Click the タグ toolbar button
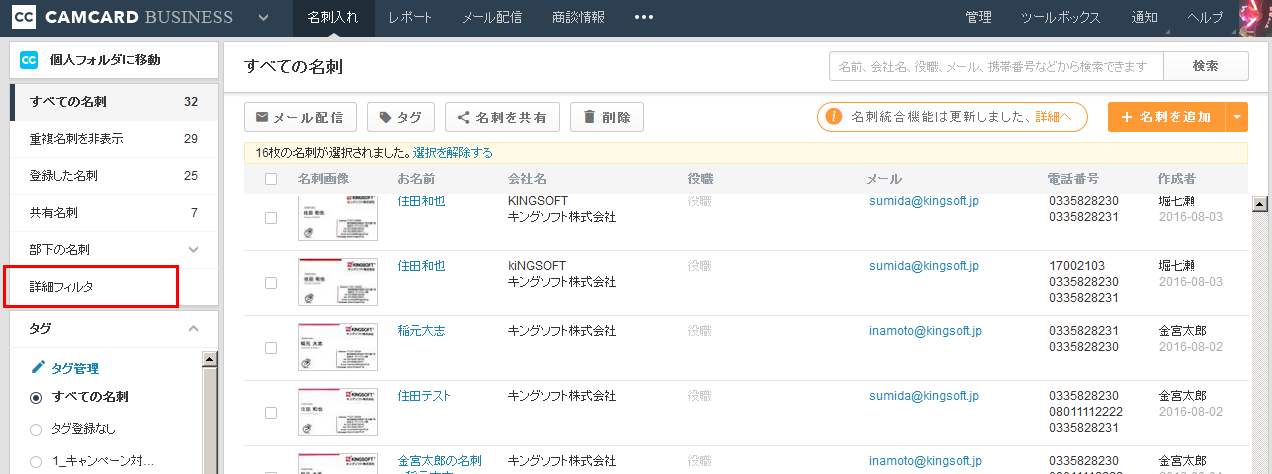Viewport: 1272px width, 474px height. point(400,117)
